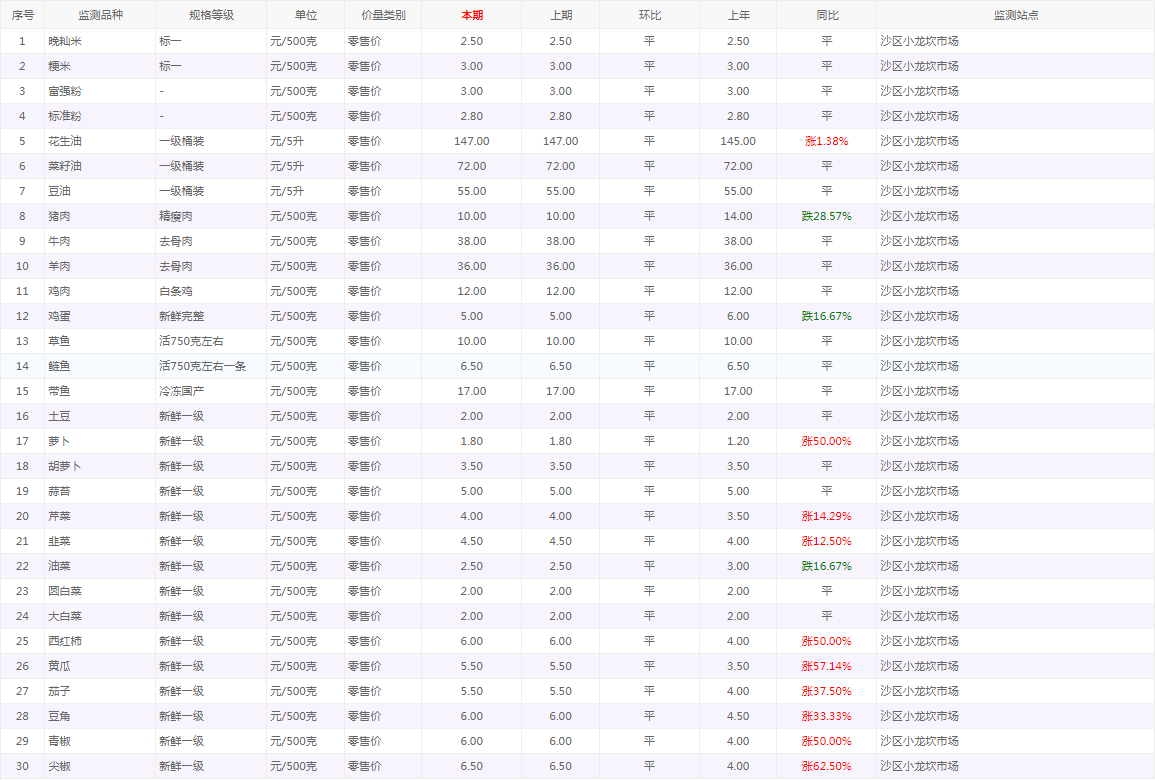Click the 涨57.14% value for 黄瓜

point(826,666)
